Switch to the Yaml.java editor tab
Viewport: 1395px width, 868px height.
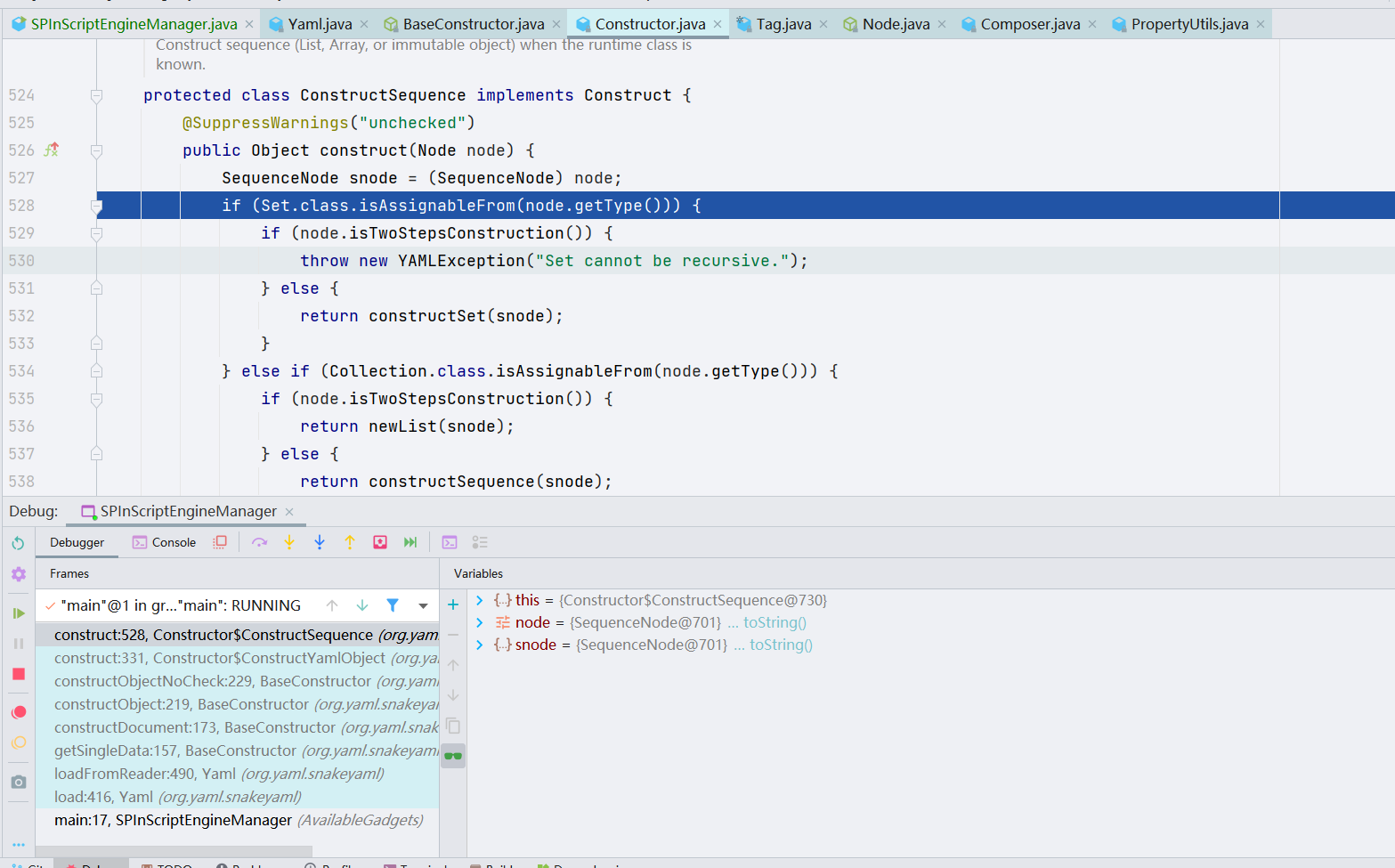coord(320,24)
